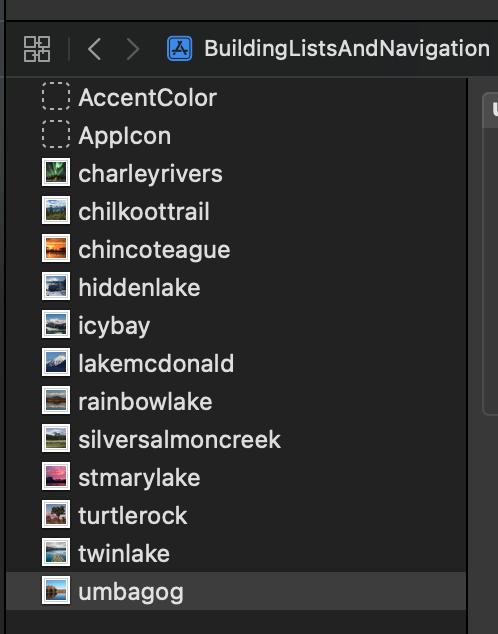Select the rainbowlake asset name
The image size is (498, 634).
tap(145, 402)
